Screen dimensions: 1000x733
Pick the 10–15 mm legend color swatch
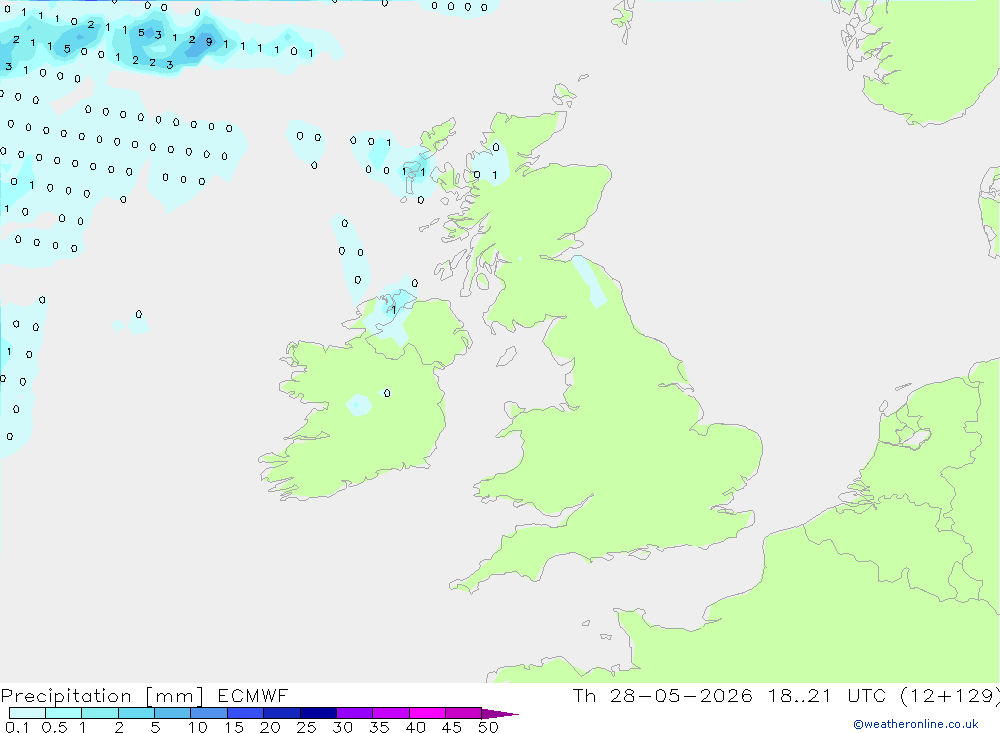pos(209,713)
